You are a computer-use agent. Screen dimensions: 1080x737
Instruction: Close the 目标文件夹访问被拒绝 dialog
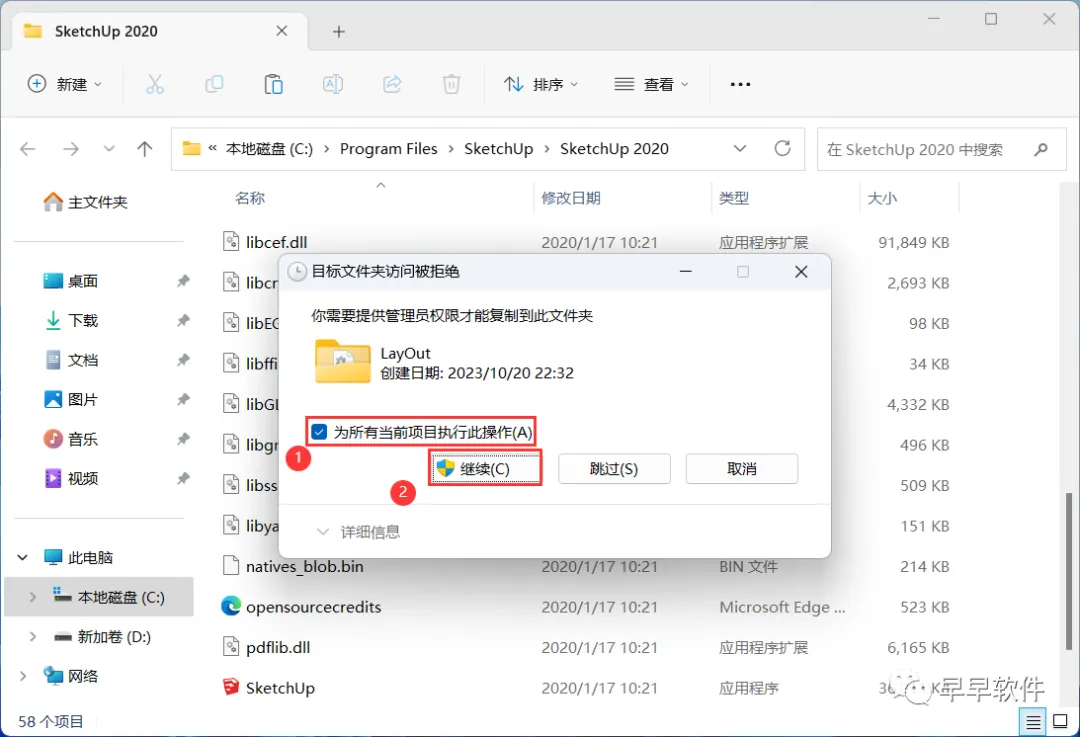point(801,271)
